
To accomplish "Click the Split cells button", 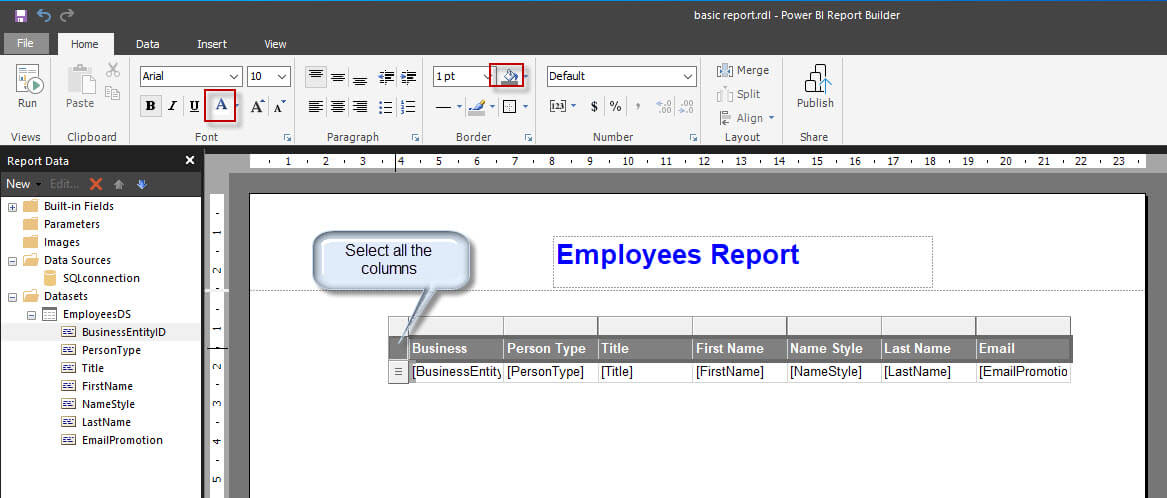I will click(x=739, y=94).
